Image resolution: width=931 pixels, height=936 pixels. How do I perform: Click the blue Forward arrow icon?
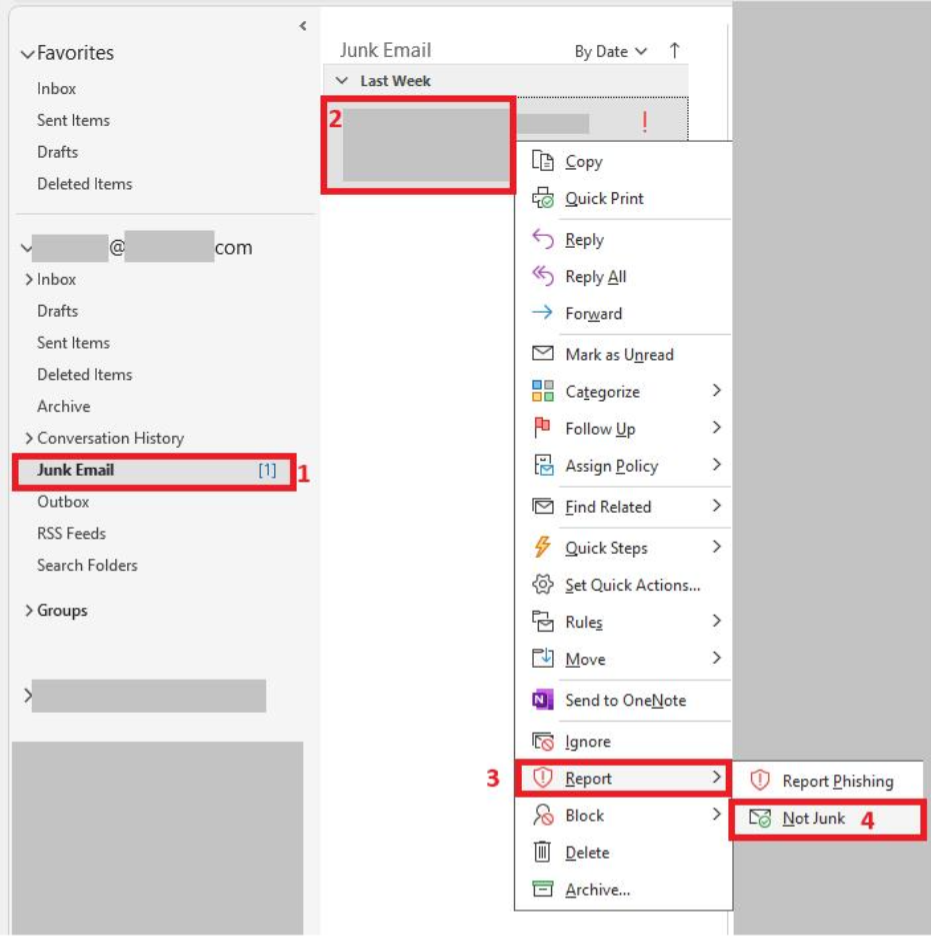click(x=542, y=313)
